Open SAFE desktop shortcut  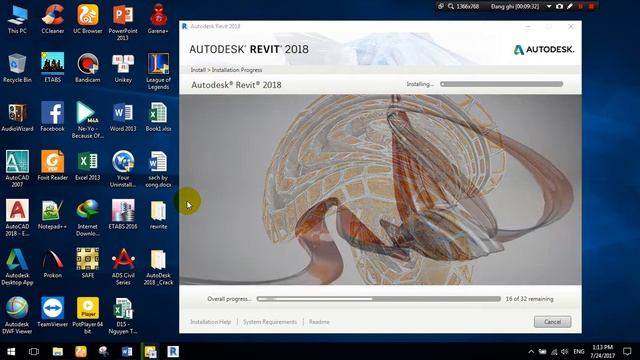[88, 264]
